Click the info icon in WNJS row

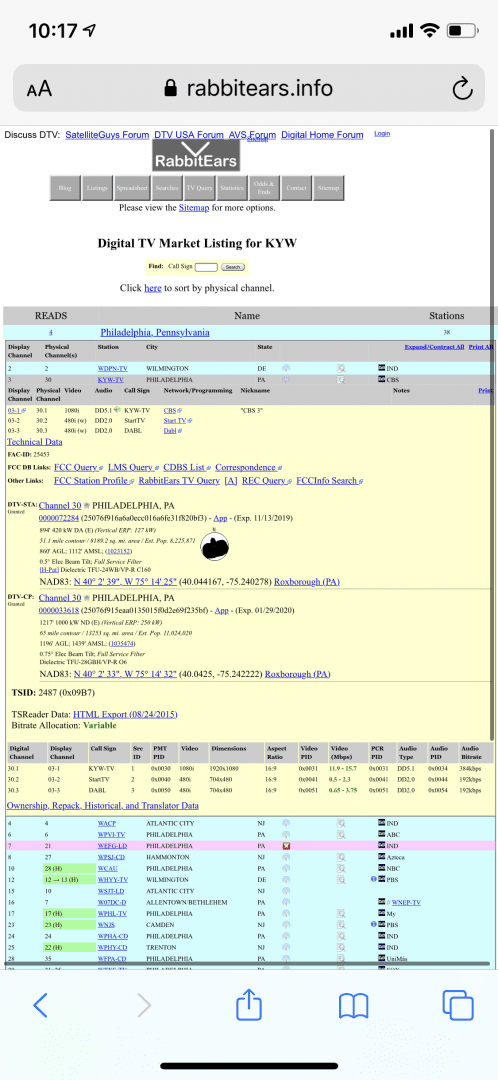click(373, 924)
